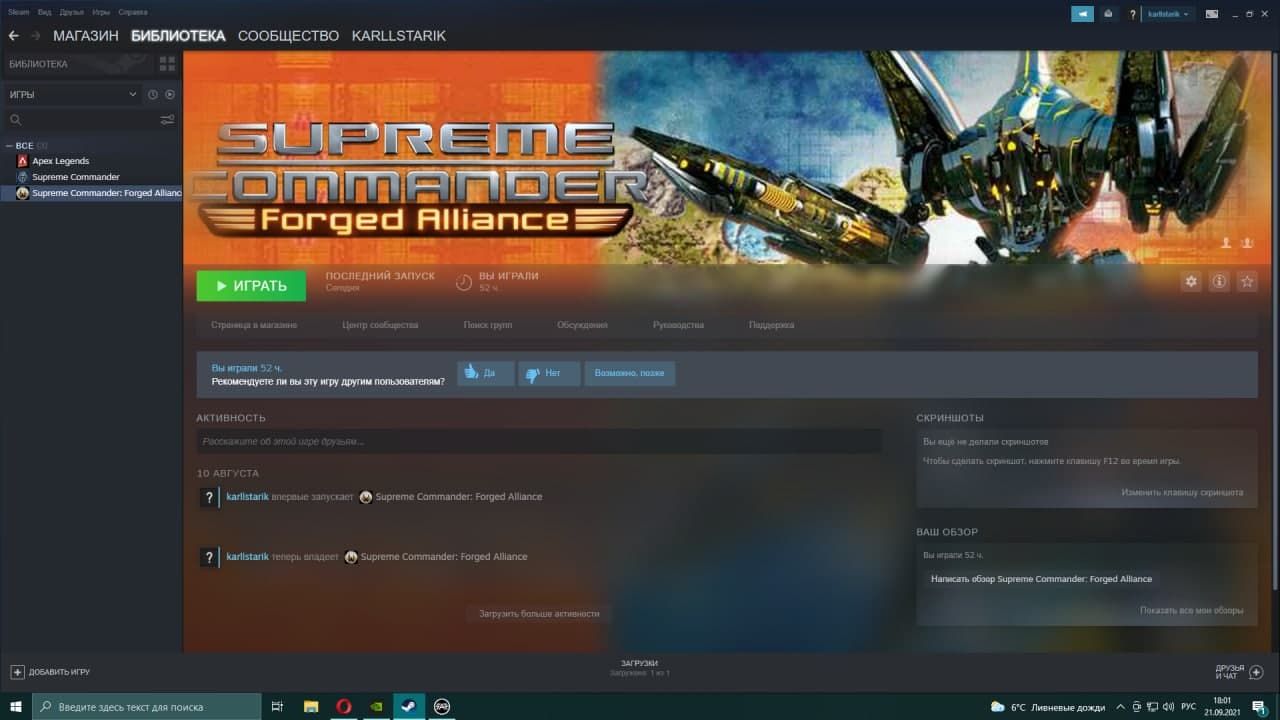Collapse the ВСЕ category
Viewport: 1280px width, 720px height.
9,146
